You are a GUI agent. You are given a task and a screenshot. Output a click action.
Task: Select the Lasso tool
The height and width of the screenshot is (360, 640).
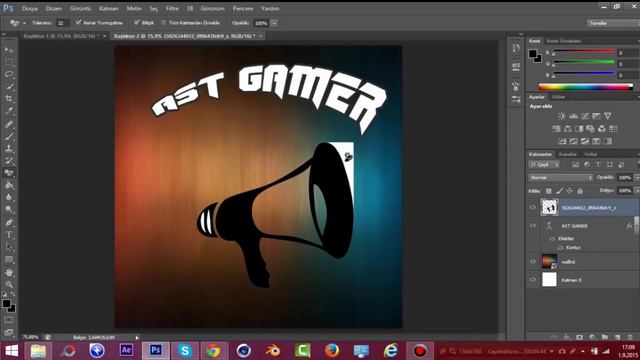click(9, 74)
